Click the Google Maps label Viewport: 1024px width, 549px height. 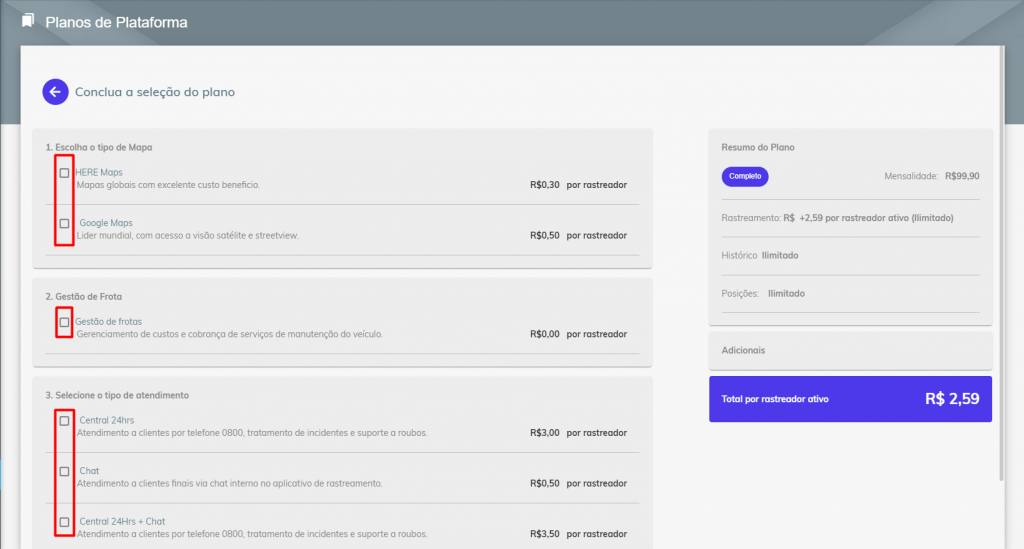coord(106,223)
